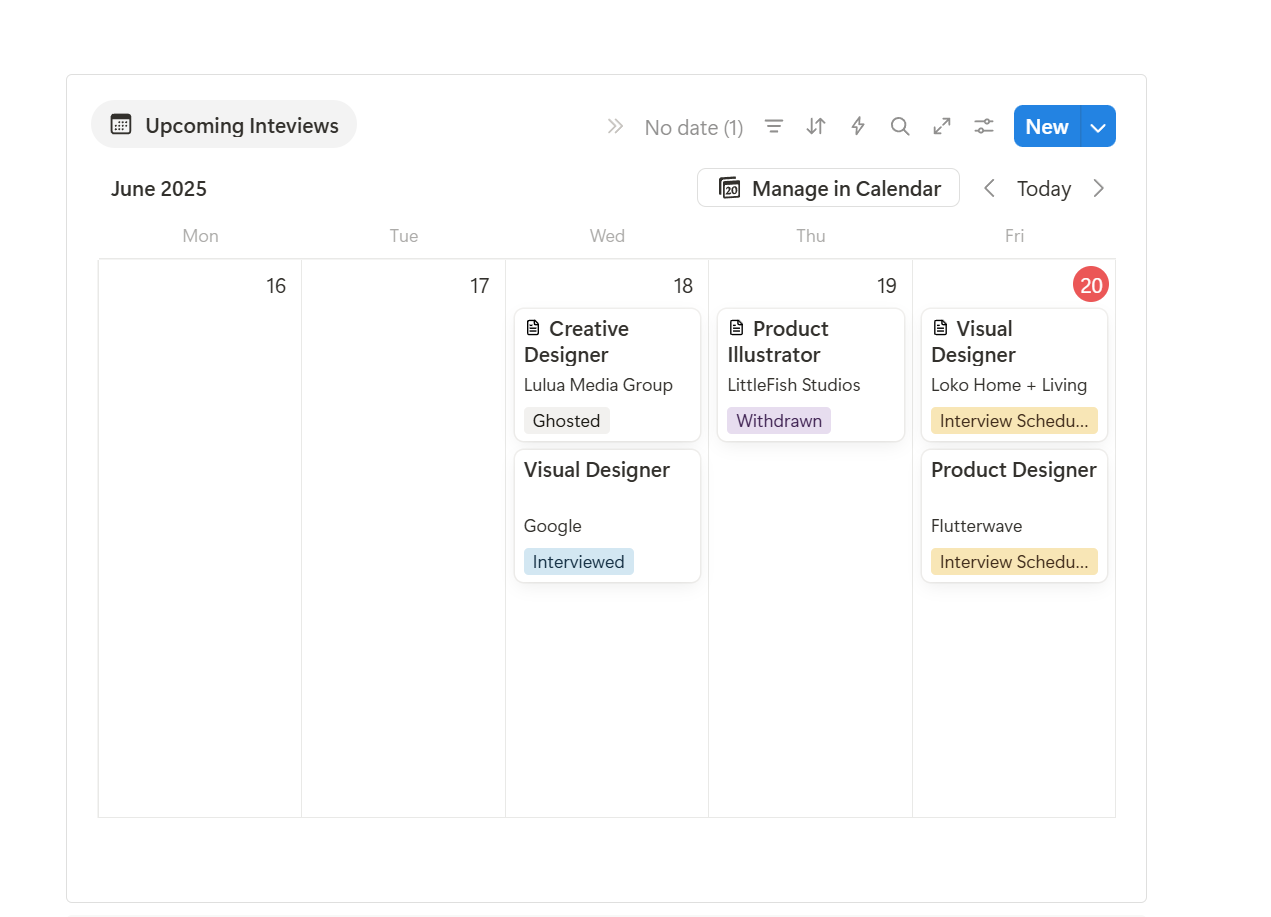Show the No date (1) items
The image size is (1271, 917).
click(x=693, y=127)
